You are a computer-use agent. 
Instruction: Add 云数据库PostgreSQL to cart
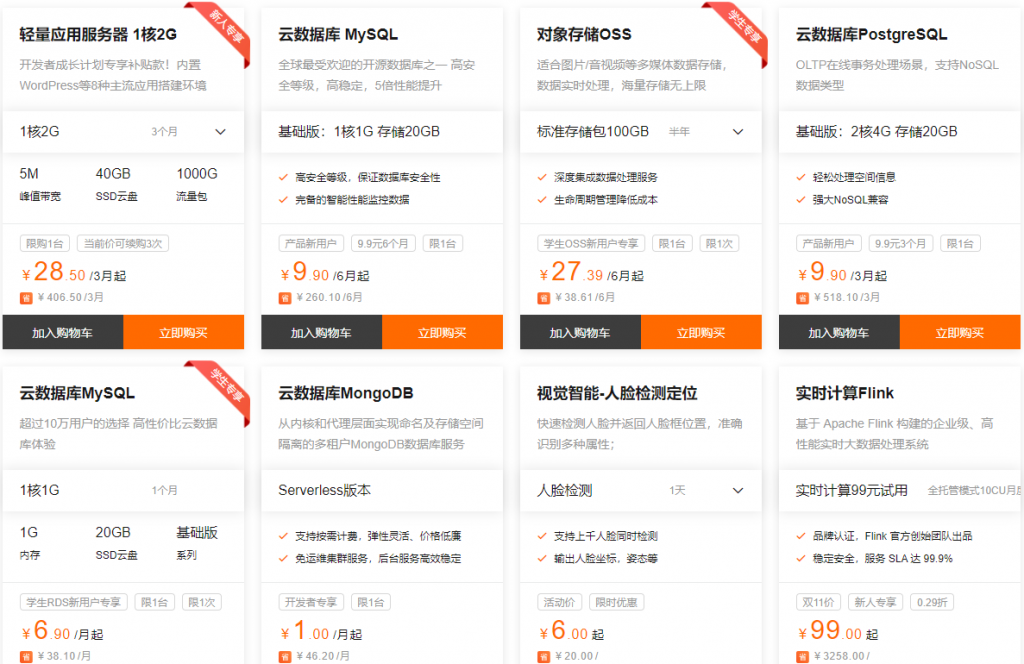839,332
